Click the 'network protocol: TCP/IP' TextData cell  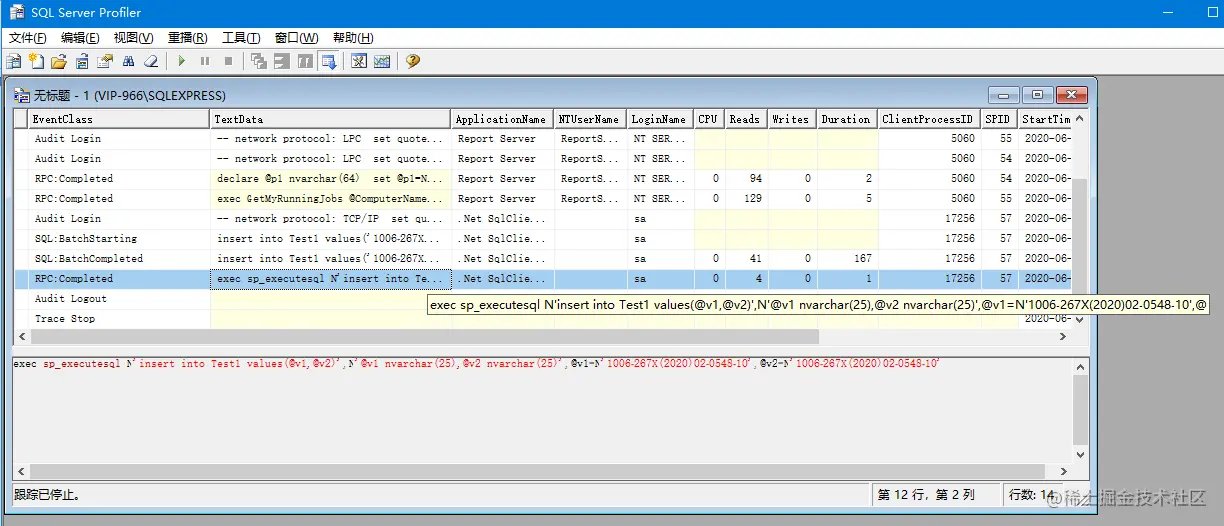tap(331, 219)
